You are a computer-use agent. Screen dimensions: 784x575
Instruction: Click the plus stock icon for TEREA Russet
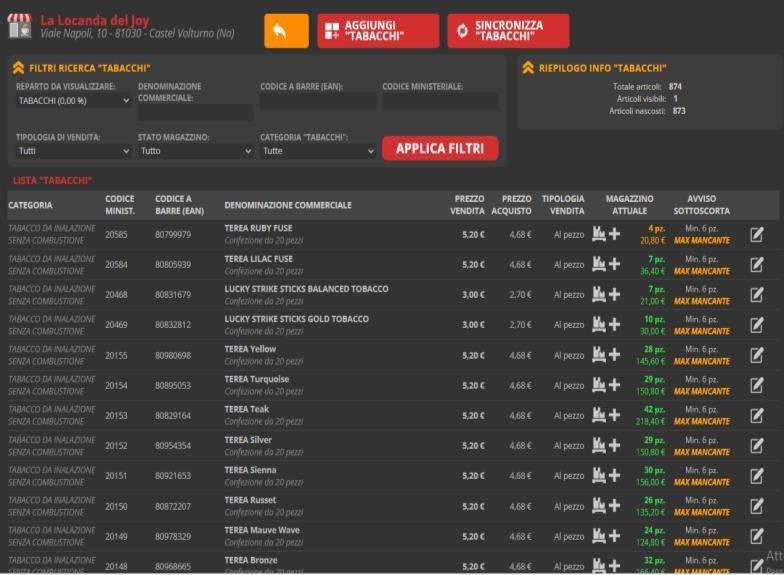614,506
